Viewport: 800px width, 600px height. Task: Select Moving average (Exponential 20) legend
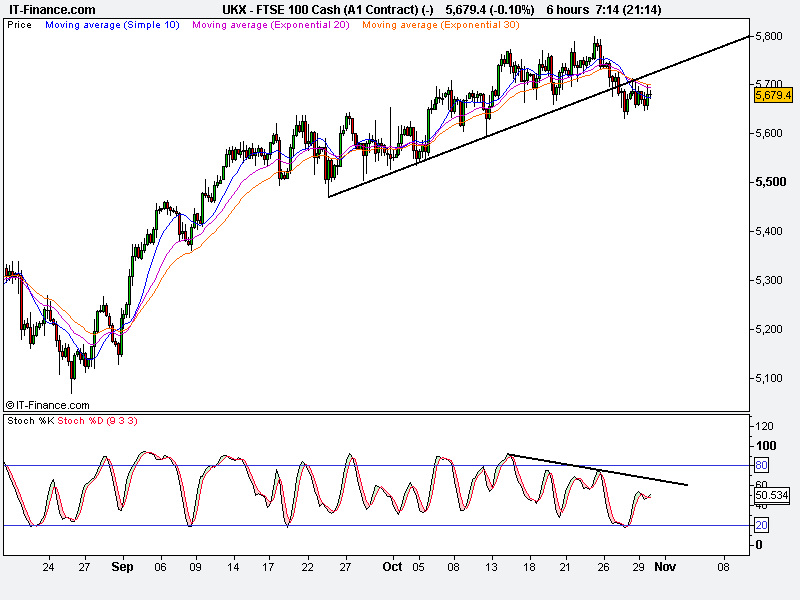click(271, 24)
